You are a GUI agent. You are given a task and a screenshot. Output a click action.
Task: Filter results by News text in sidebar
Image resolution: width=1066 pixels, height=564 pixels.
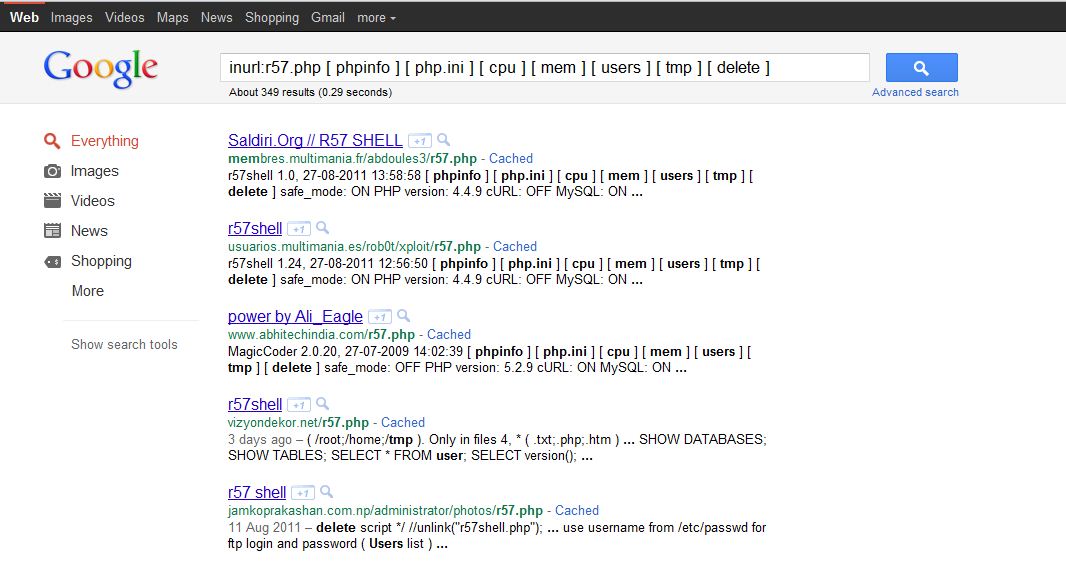point(89,231)
